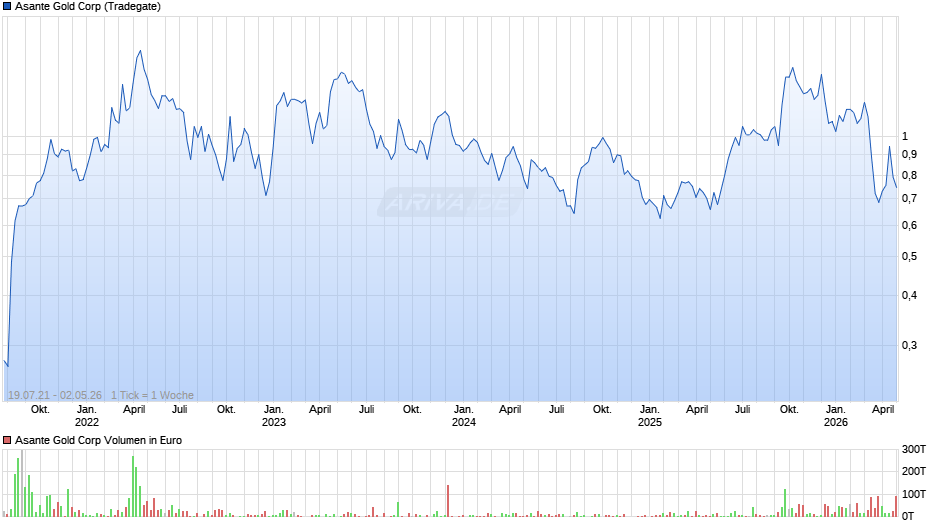Select the title Asante Gold Corp (Tradegate)
The height and width of the screenshot is (526, 940).
[88, 7]
